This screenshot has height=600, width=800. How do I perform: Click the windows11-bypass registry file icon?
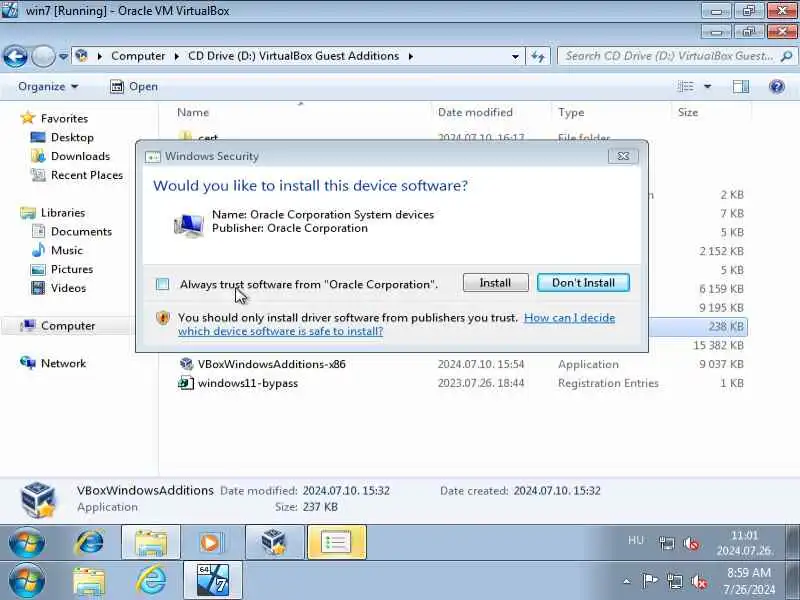(x=186, y=383)
